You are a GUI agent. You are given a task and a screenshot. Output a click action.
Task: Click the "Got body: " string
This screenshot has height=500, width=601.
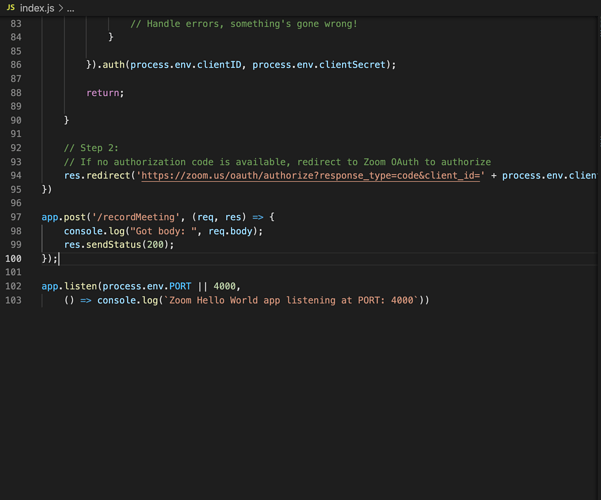164,231
